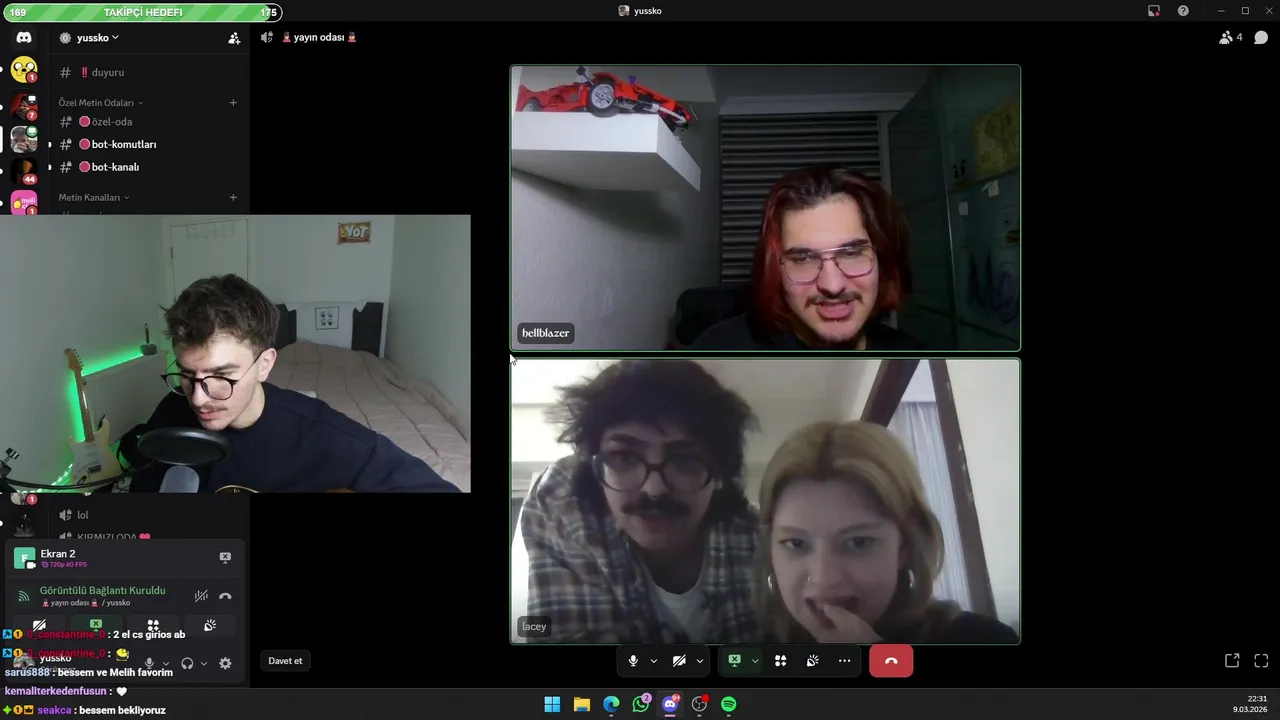Screen dimensions: 1280x720
Task: Click the yayın odası channel title
Action: coord(319,37)
